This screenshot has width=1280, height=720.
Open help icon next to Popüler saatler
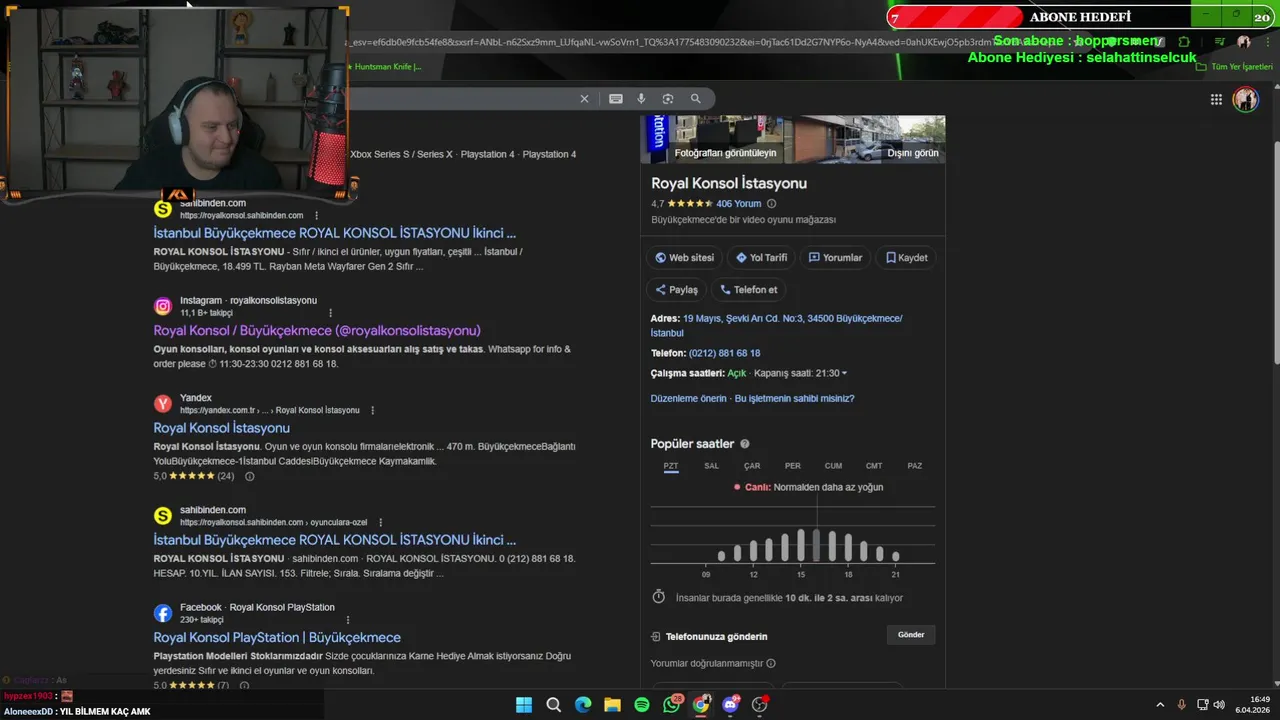[744, 444]
